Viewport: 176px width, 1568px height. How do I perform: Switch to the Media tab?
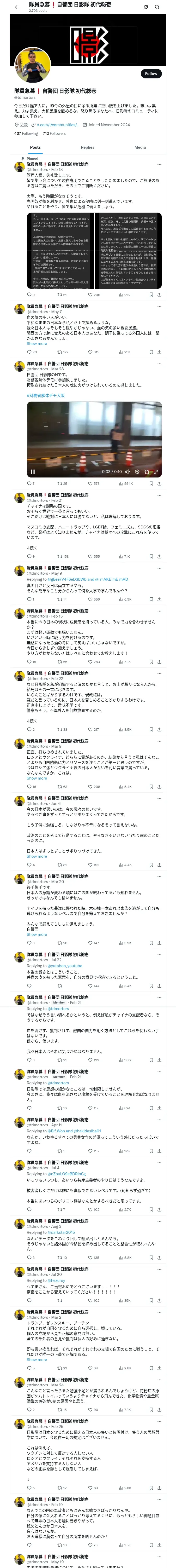(x=139, y=147)
